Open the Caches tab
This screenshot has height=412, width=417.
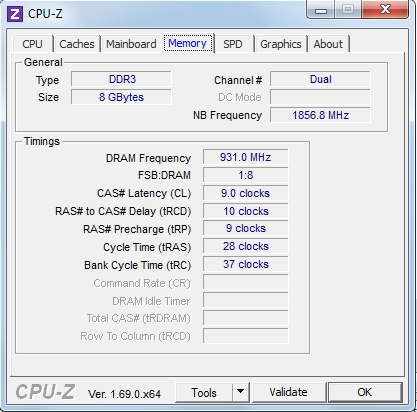77,44
